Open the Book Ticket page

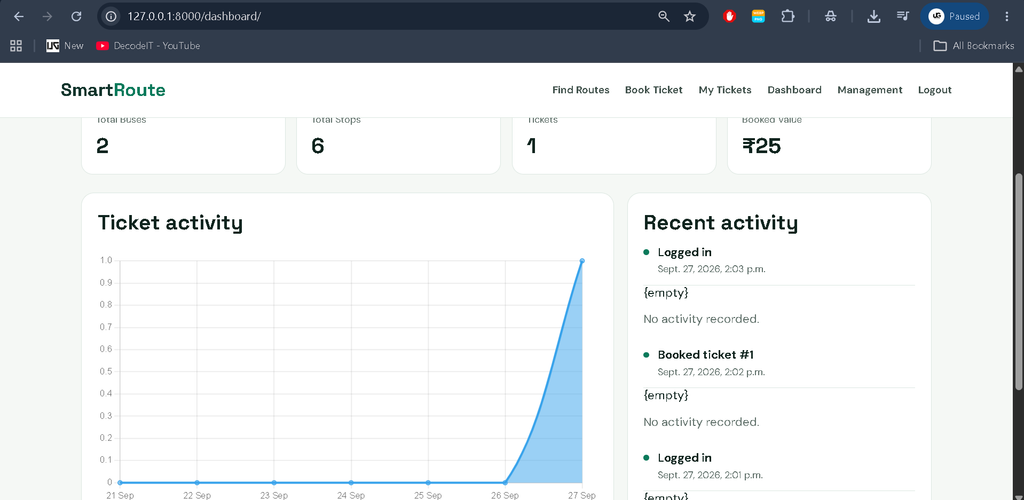click(654, 90)
